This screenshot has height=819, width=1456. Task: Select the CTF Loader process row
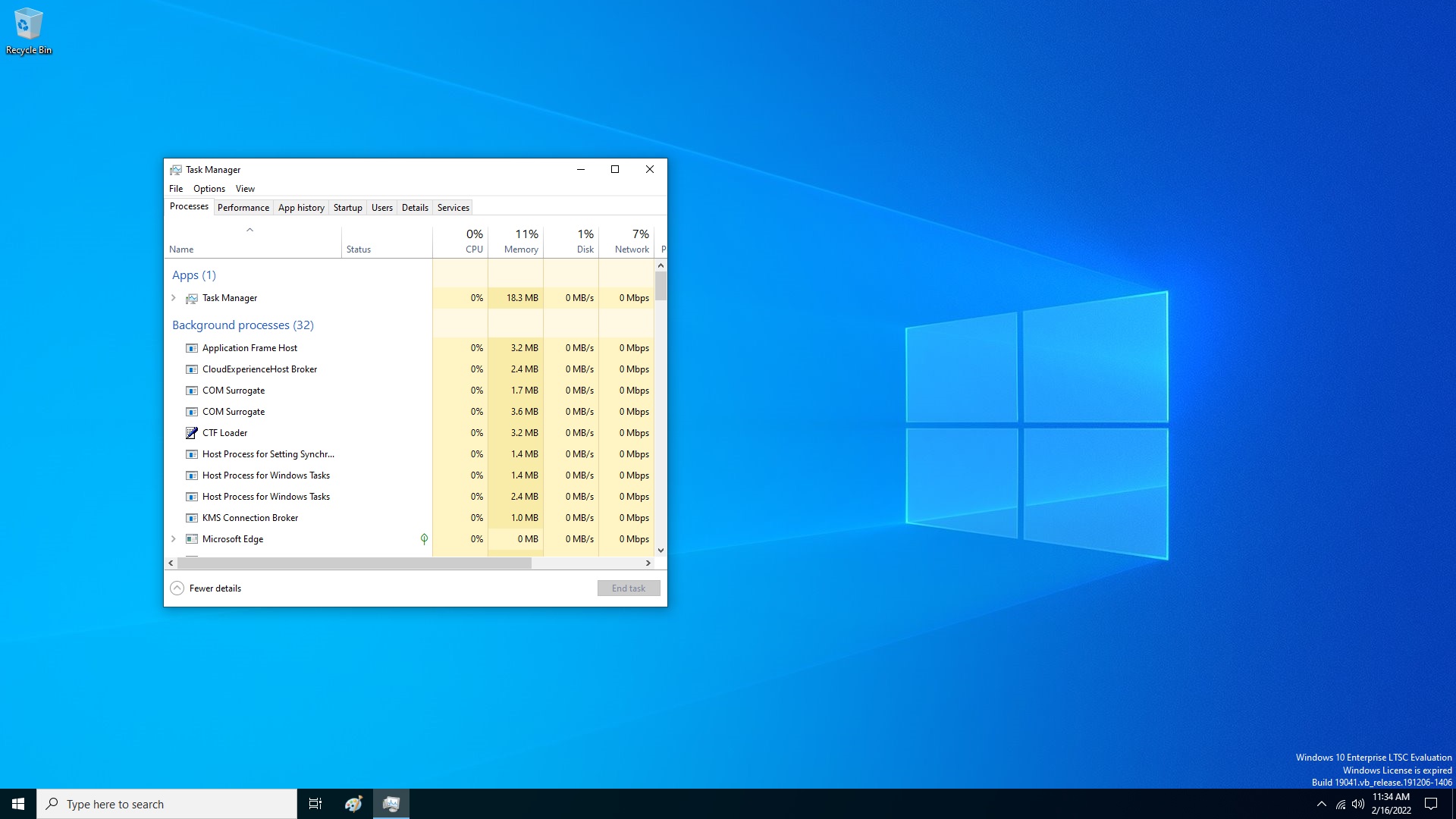pos(409,433)
